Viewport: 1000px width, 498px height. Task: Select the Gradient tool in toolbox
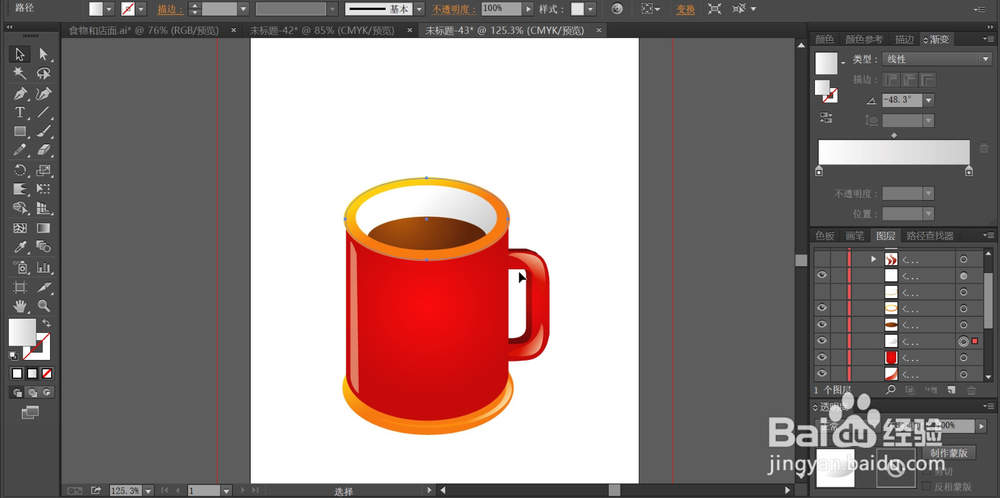point(43,228)
